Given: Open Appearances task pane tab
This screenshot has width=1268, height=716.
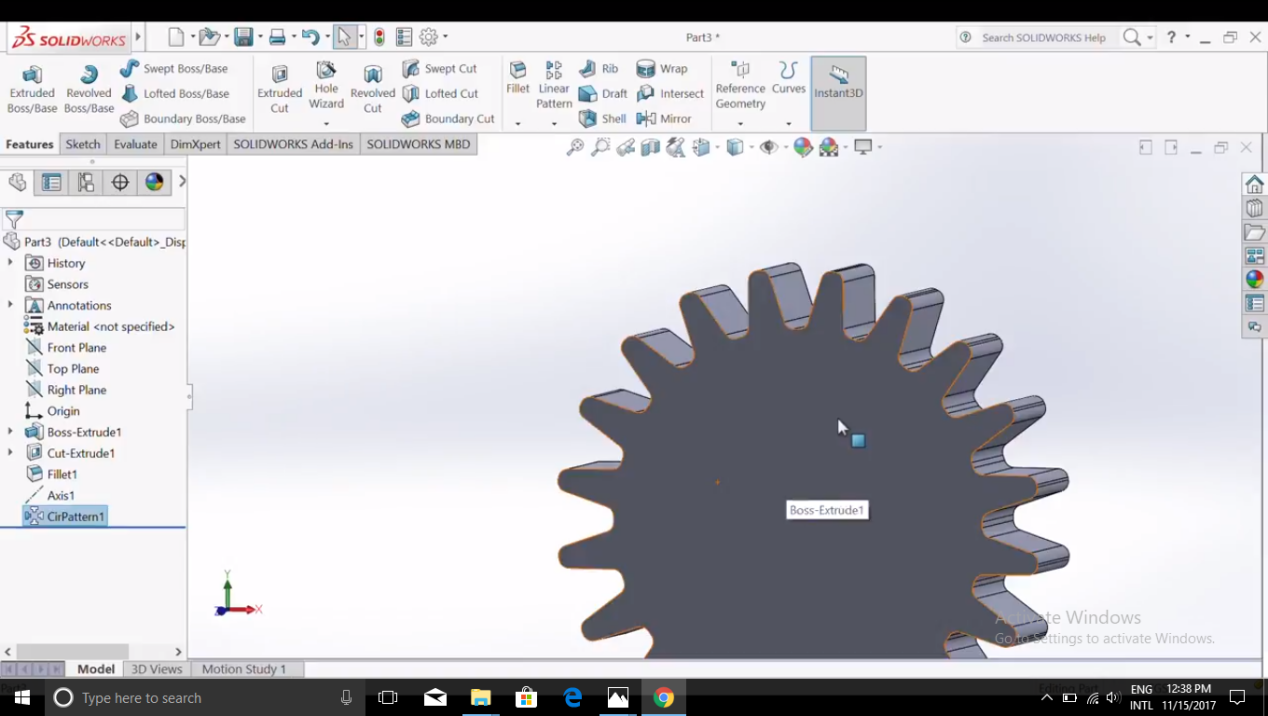Looking at the screenshot, I should click(x=1254, y=279).
